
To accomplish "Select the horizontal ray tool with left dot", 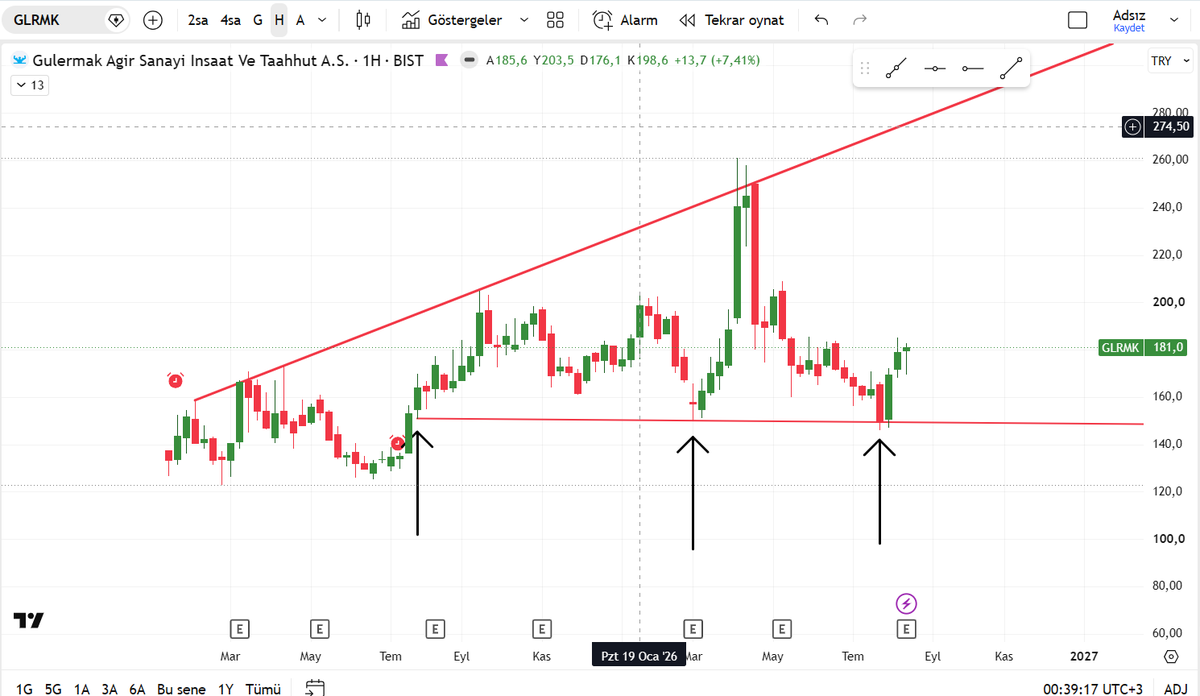I will coord(972,68).
